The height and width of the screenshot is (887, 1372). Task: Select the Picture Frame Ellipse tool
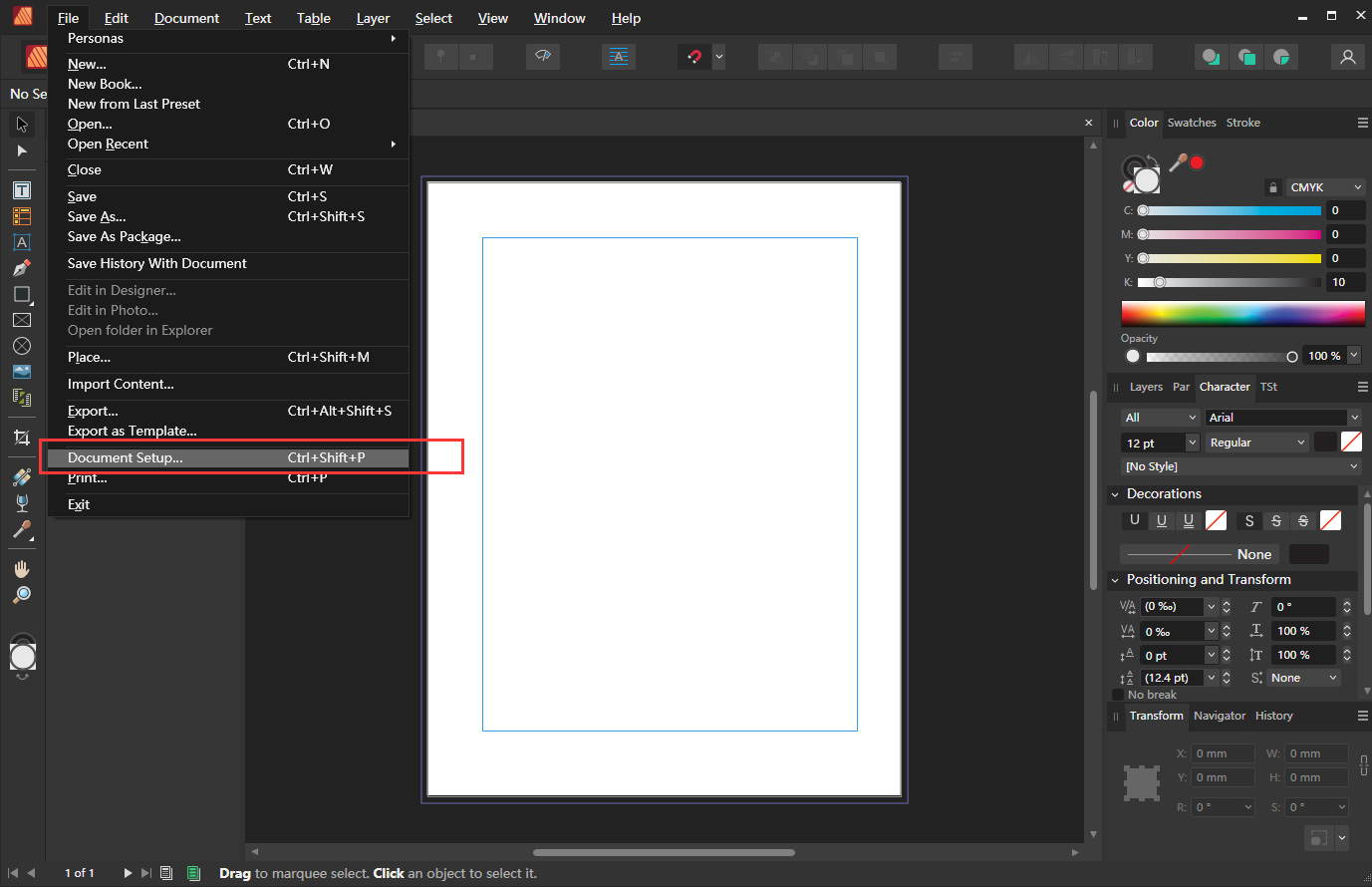[x=22, y=346]
